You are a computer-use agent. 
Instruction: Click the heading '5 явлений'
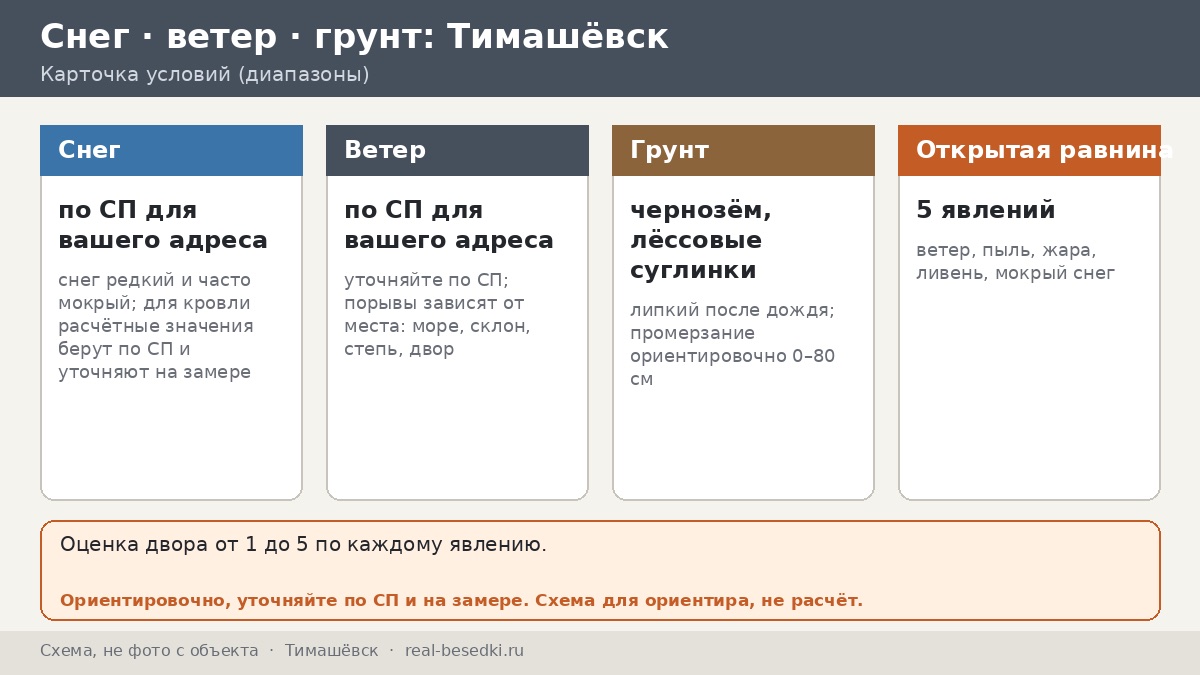tap(986, 211)
